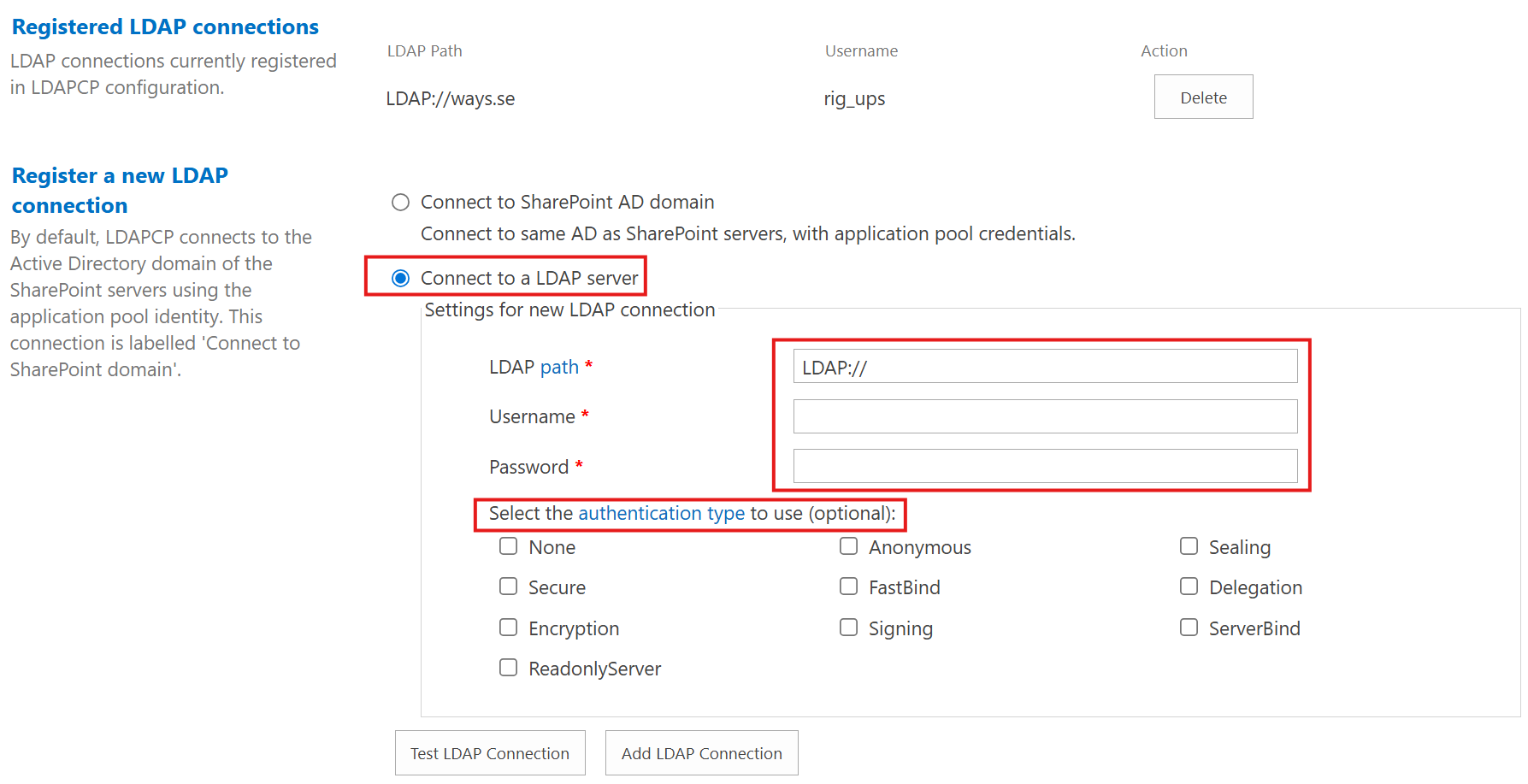Image resolution: width=1528 pixels, height=784 pixels.
Task: Enable the Signing checkbox
Action: pos(848,628)
